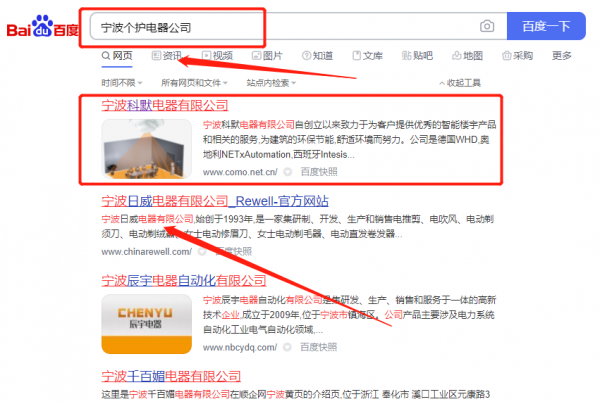Open the Baidu logo homepage
Viewport: 600px width, 404px height.
(42, 26)
